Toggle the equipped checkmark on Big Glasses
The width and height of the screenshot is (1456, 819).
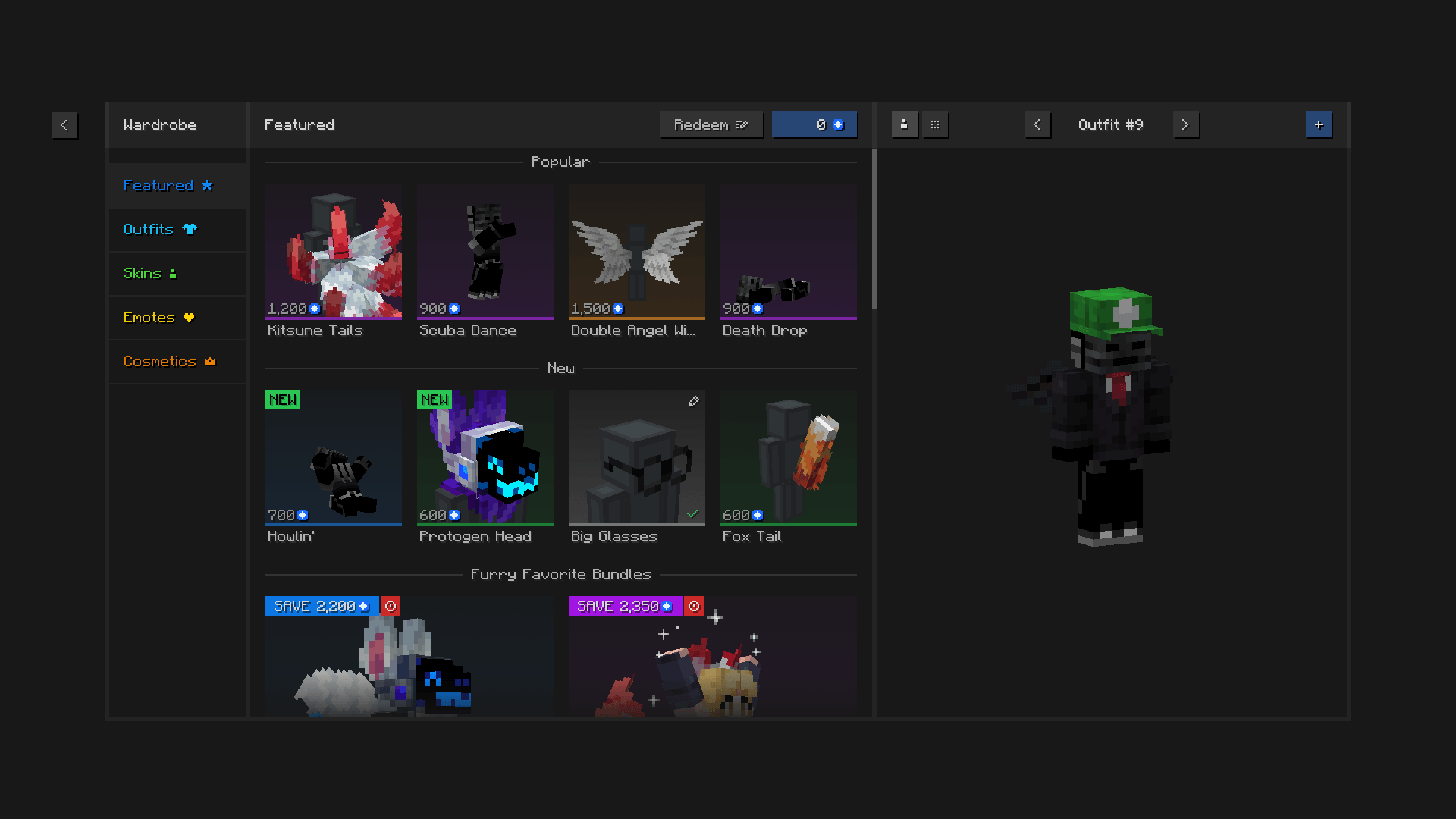pos(692,513)
